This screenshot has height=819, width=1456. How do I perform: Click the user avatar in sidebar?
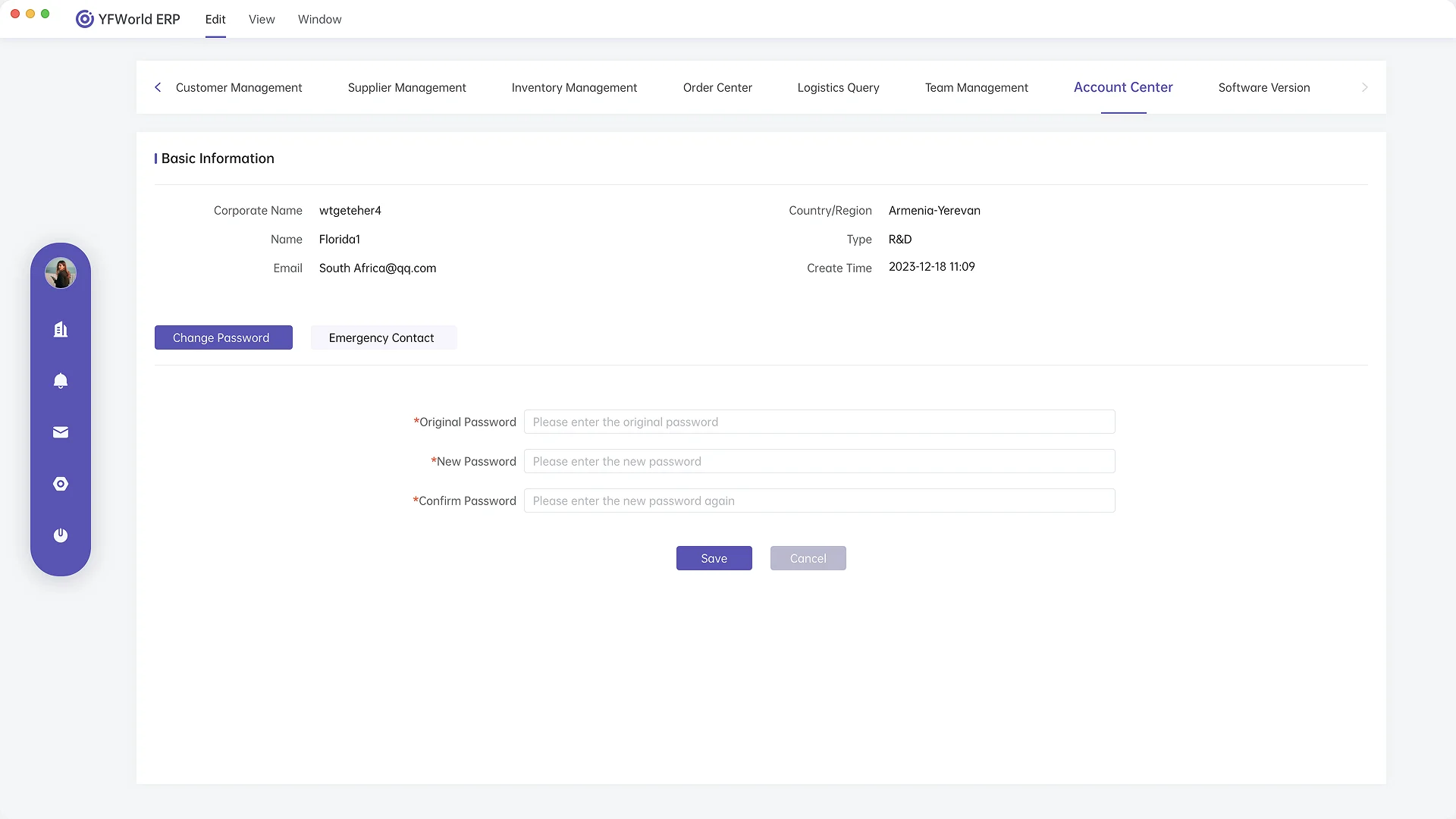coord(61,273)
